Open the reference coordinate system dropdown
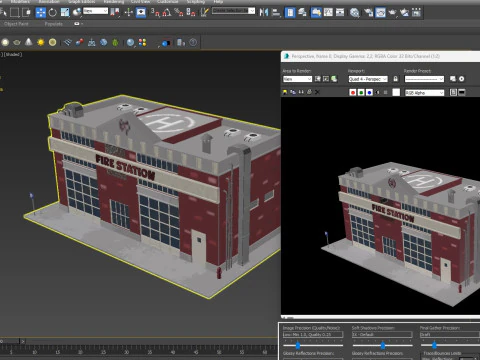The height and width of the screenshot is (360, 480). point(95,11)
